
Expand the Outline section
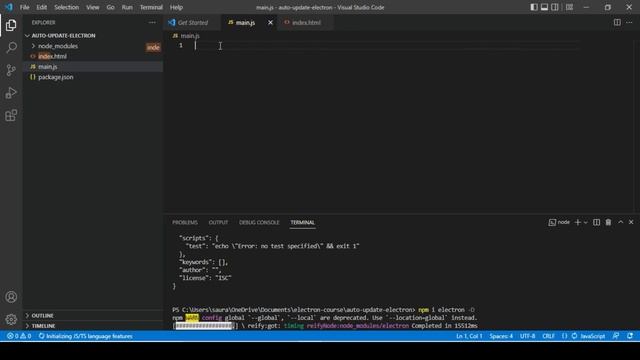tap(93, 316)
